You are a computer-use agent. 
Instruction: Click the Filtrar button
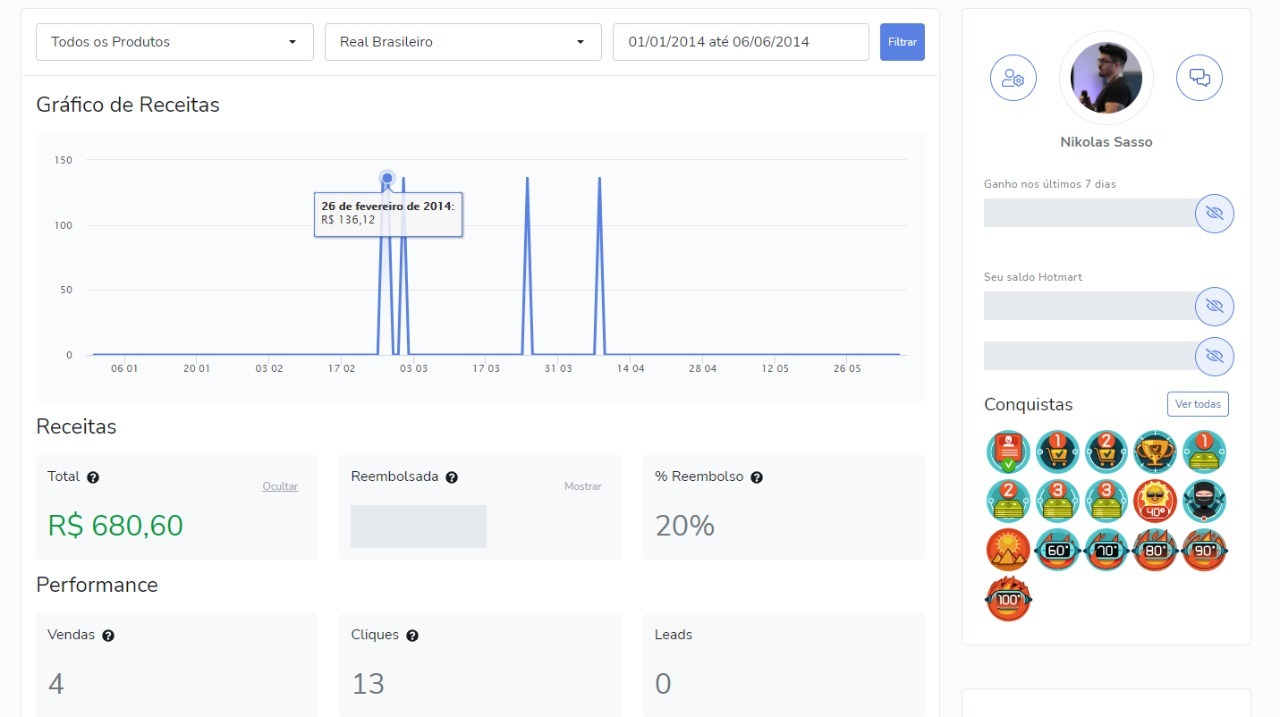[x=902, y=42]
